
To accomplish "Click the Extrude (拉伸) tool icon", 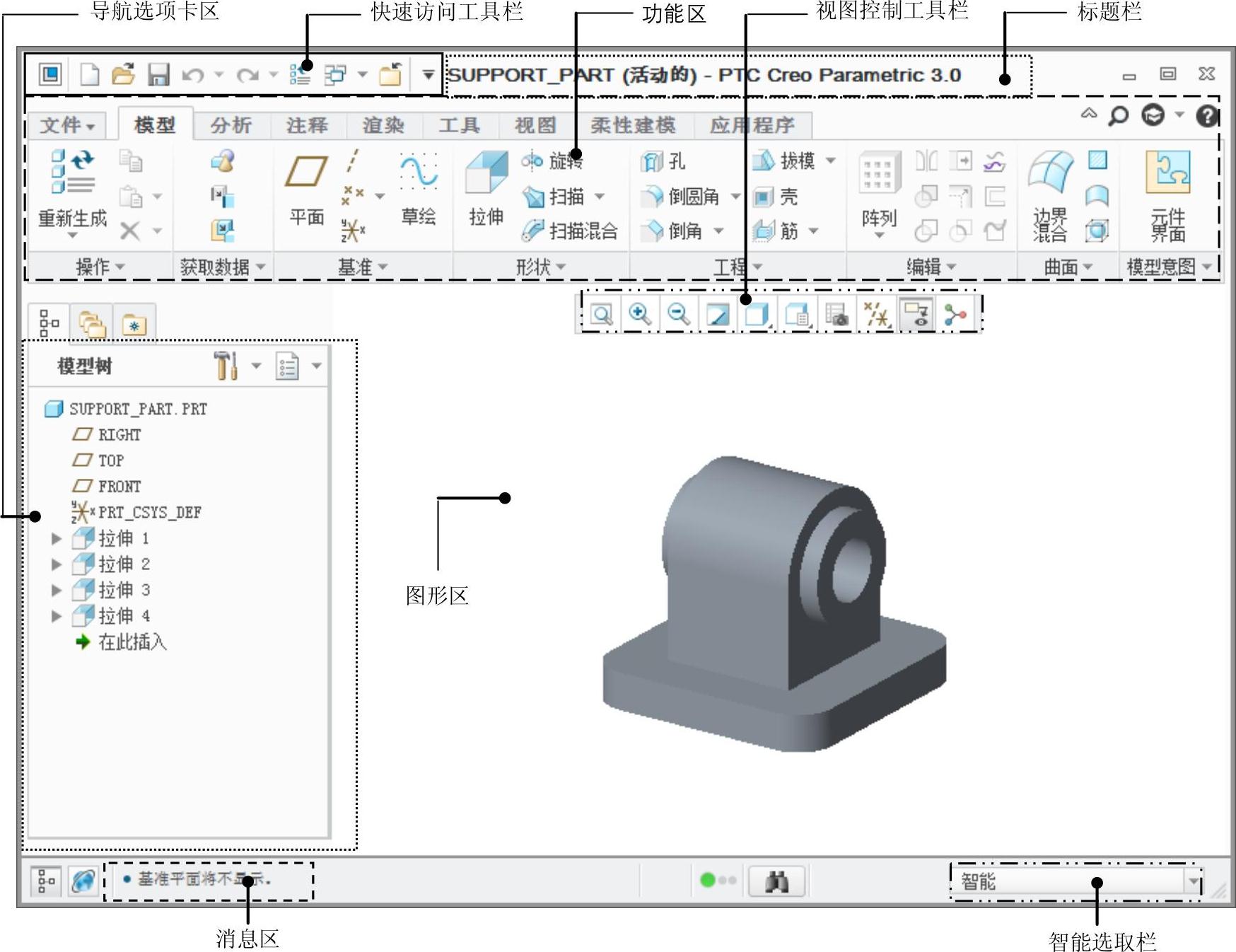I will point(486,173).
